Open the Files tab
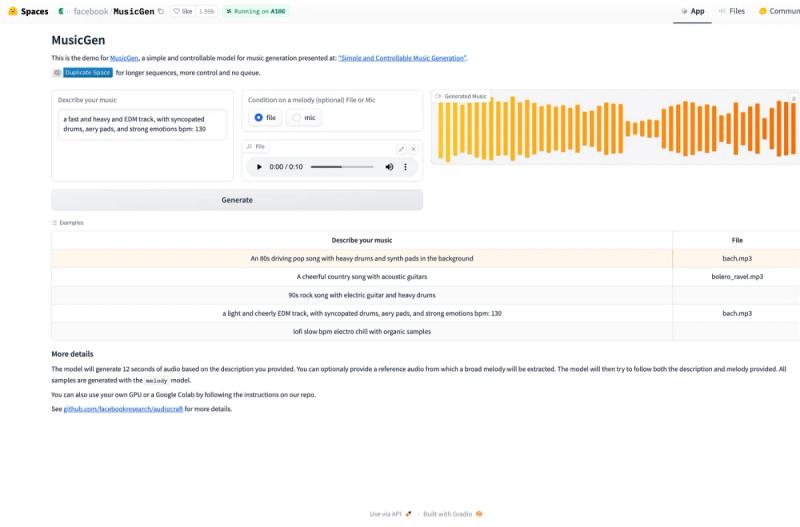The width and height of the screenshot is (800, 527). (x=732, y=11)
